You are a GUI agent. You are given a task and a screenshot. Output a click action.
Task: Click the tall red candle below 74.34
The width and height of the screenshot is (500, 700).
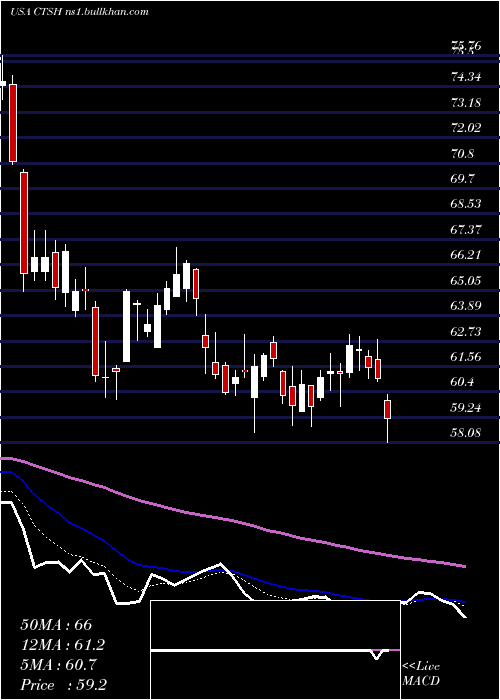click(x=13, y=123)
